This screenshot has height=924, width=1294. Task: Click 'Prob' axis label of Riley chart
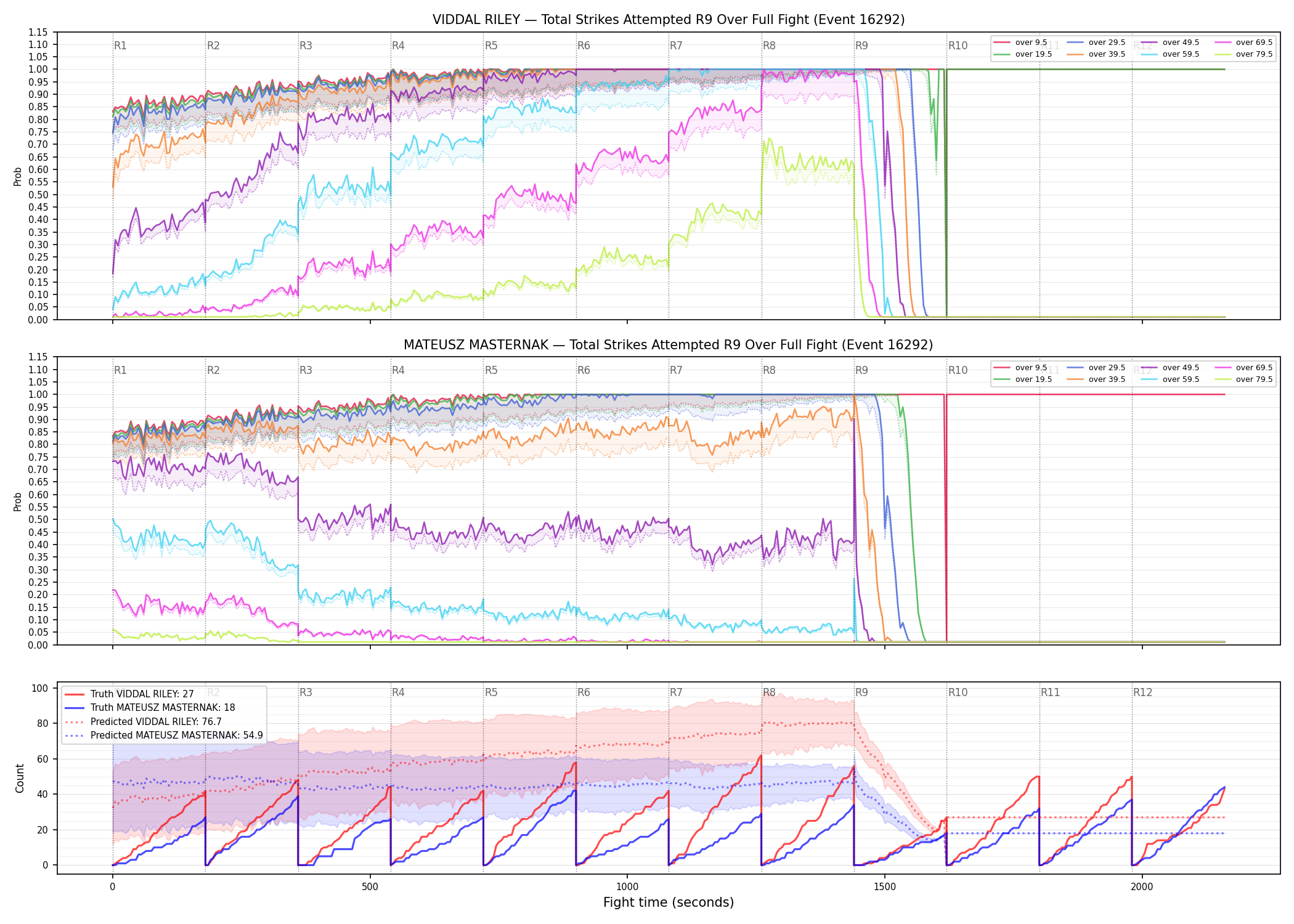coord(18,176)
